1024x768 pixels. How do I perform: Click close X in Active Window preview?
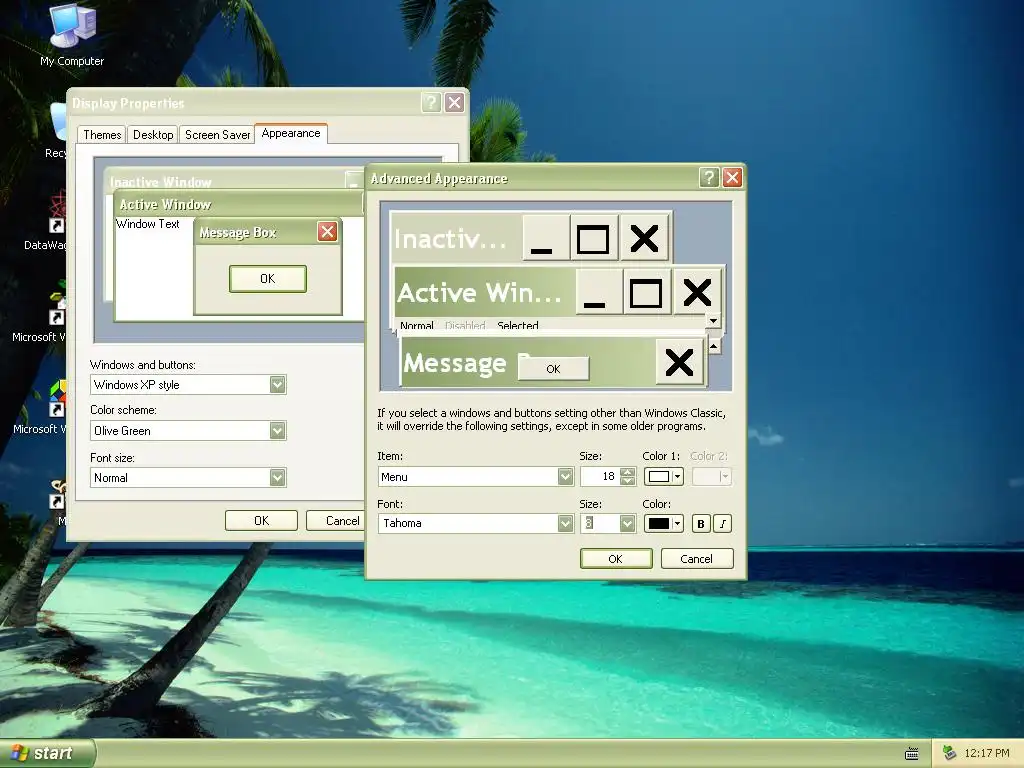(x=697, y=292)
